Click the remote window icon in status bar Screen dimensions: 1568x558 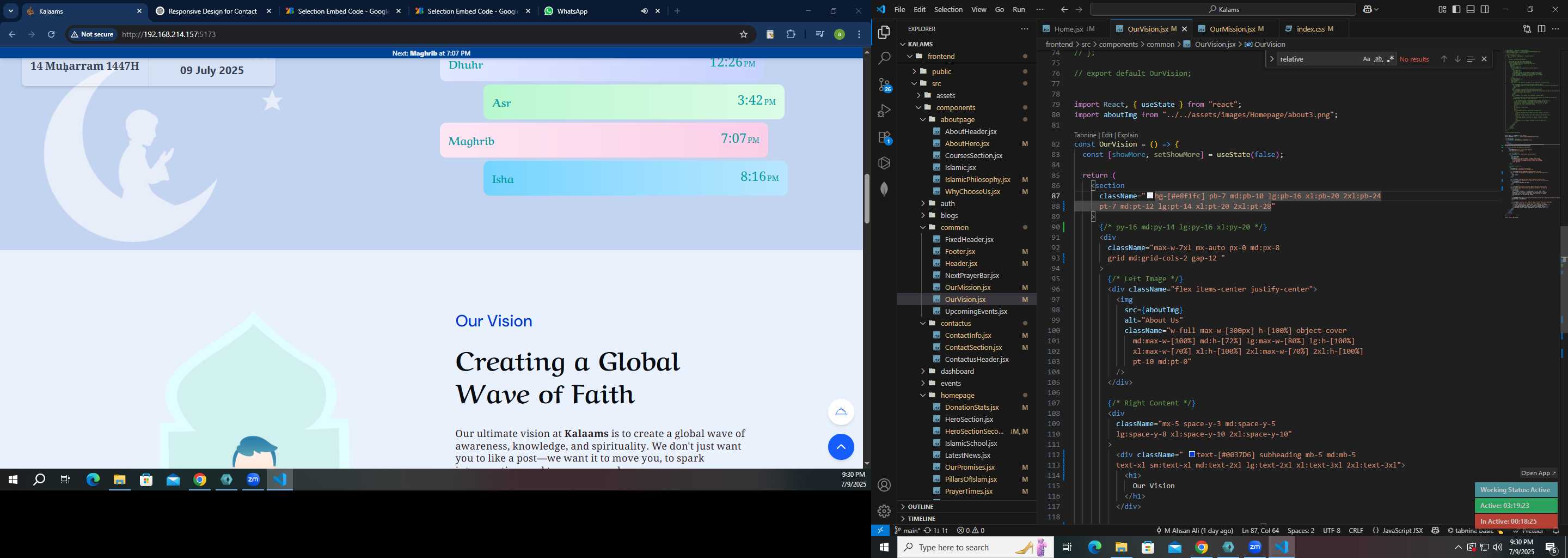pyautogui.click(x=880, y=531)
